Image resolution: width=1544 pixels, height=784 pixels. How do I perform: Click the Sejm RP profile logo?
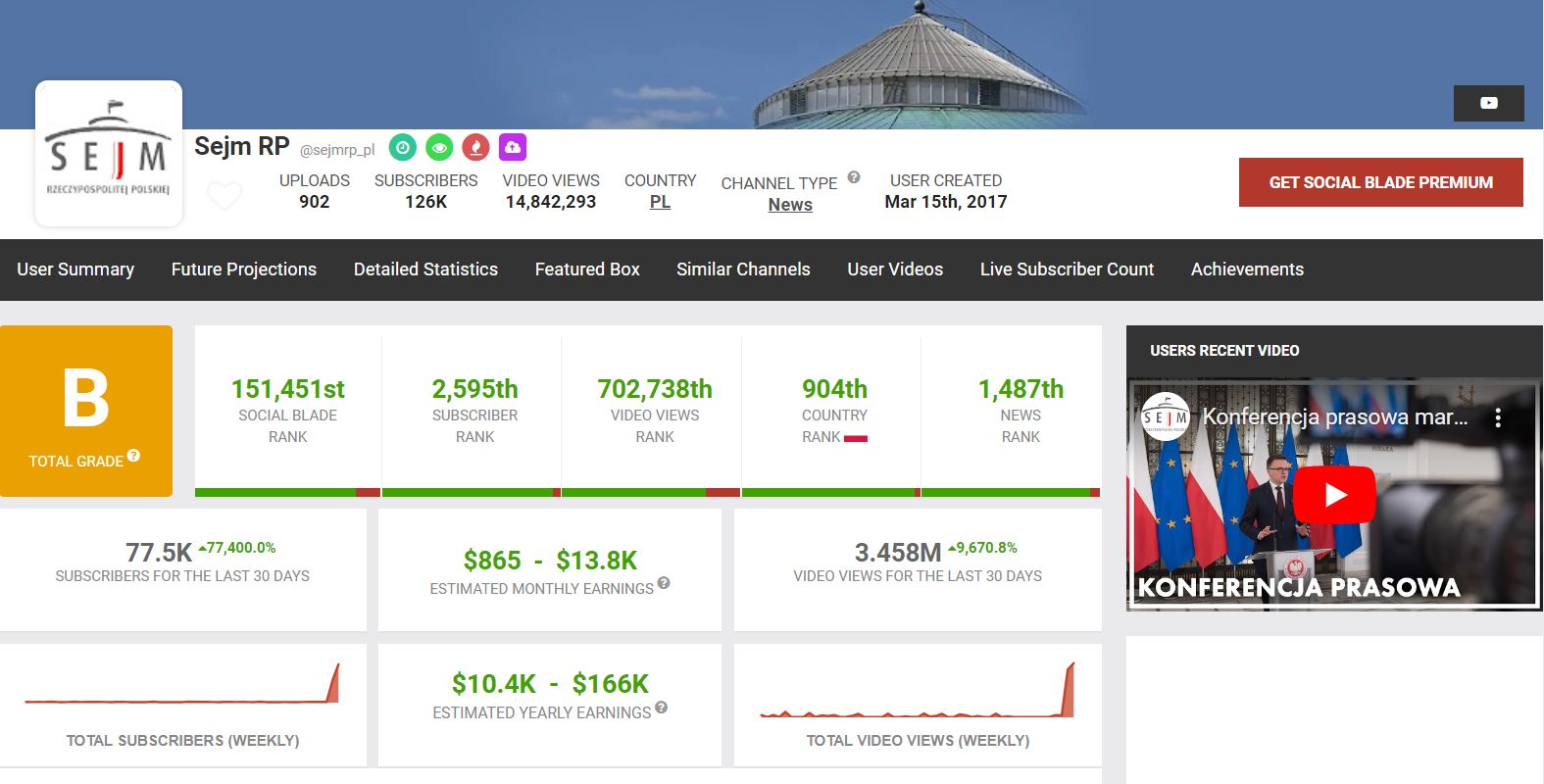(x=109, y=154)
